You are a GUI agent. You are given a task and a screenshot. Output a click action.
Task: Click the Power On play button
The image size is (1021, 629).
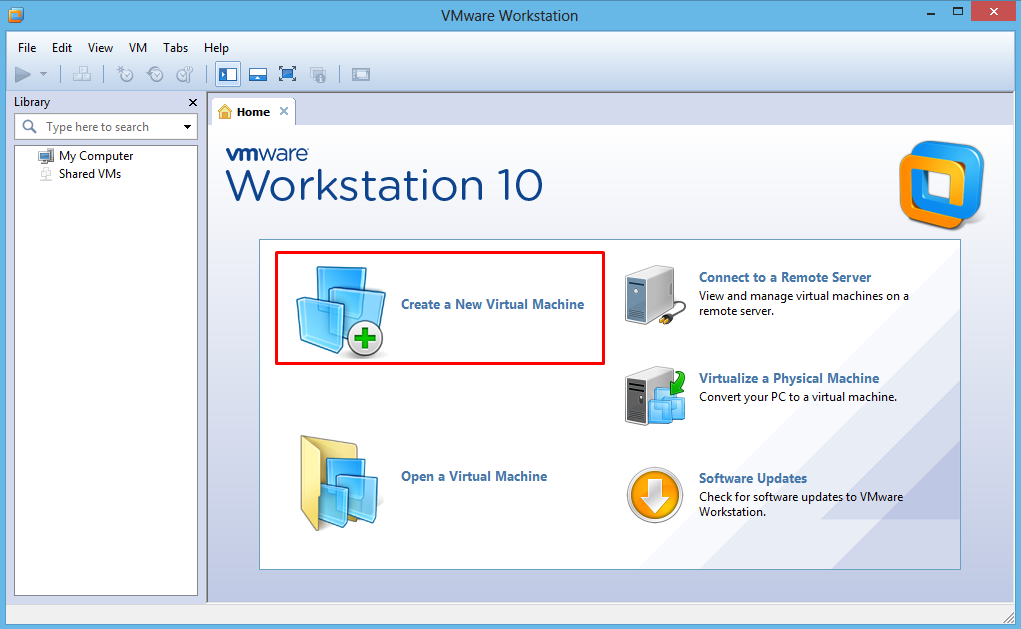pyautogui.click(x=23, y=75)
